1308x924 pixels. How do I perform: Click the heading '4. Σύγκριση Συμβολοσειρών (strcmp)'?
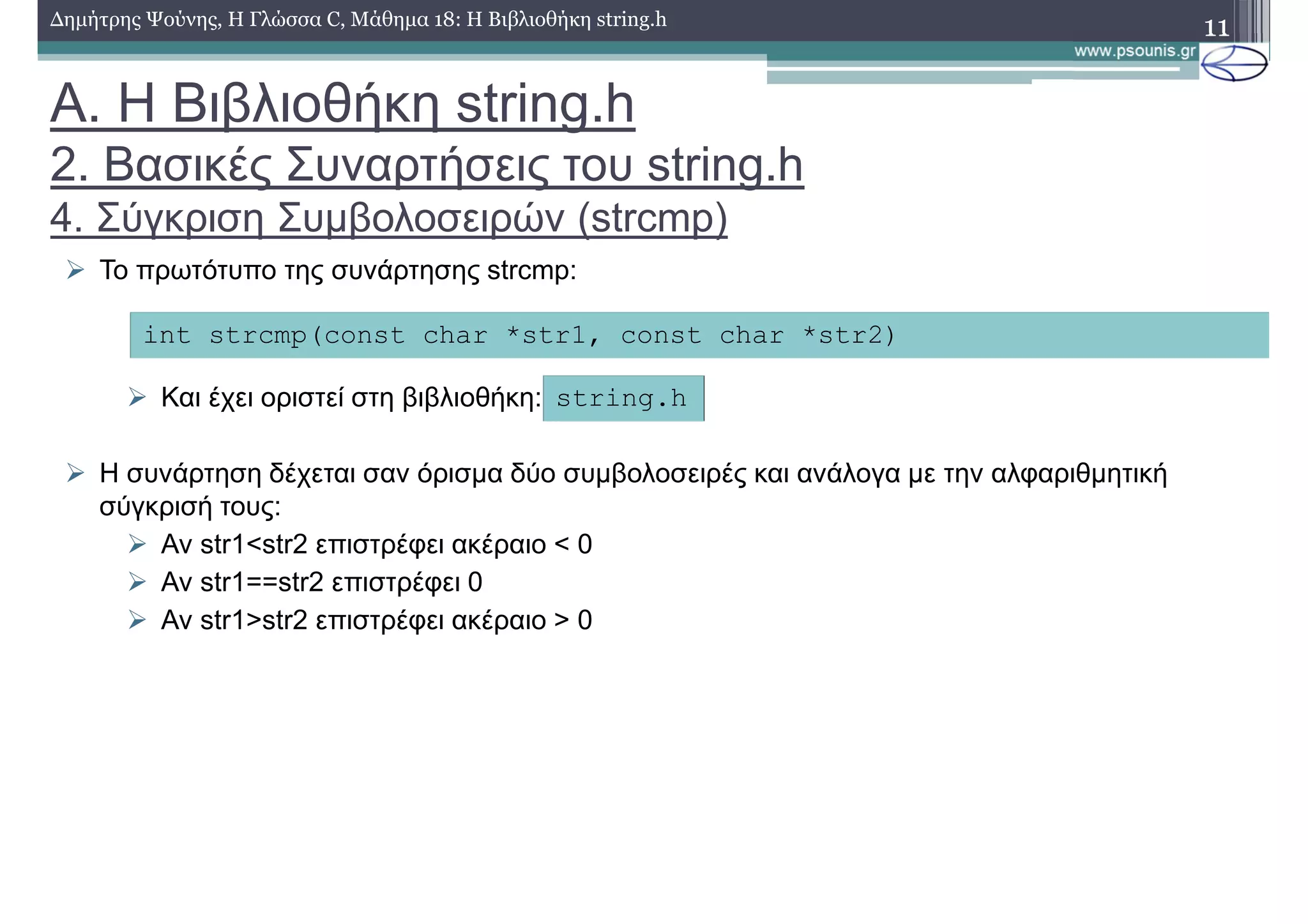tap(388, 218)
